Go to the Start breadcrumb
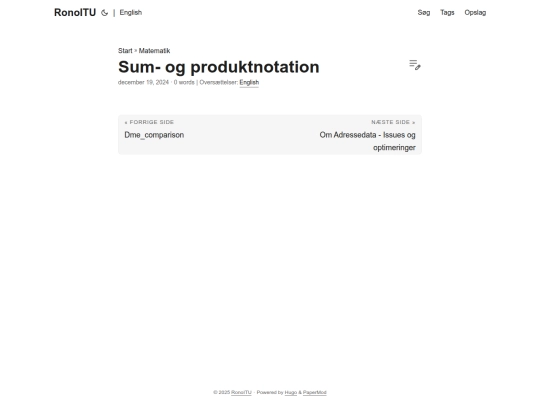The image size is (540, 405). tap(125, 51)
